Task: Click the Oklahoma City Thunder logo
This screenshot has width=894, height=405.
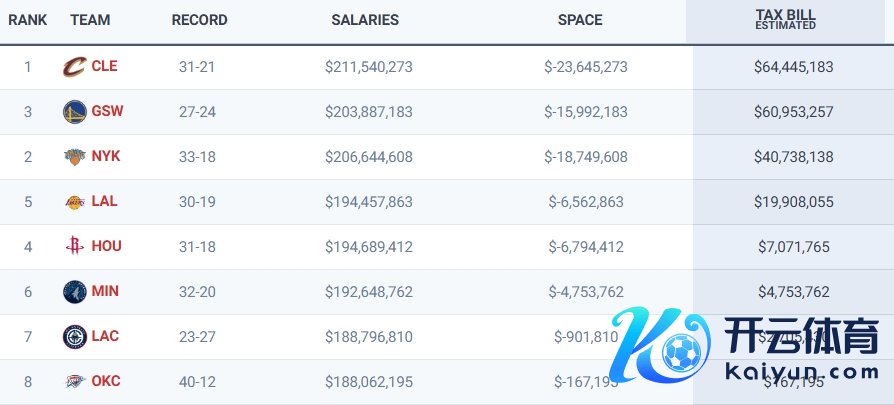Action: pyautogui.click(x=75, y=381)
